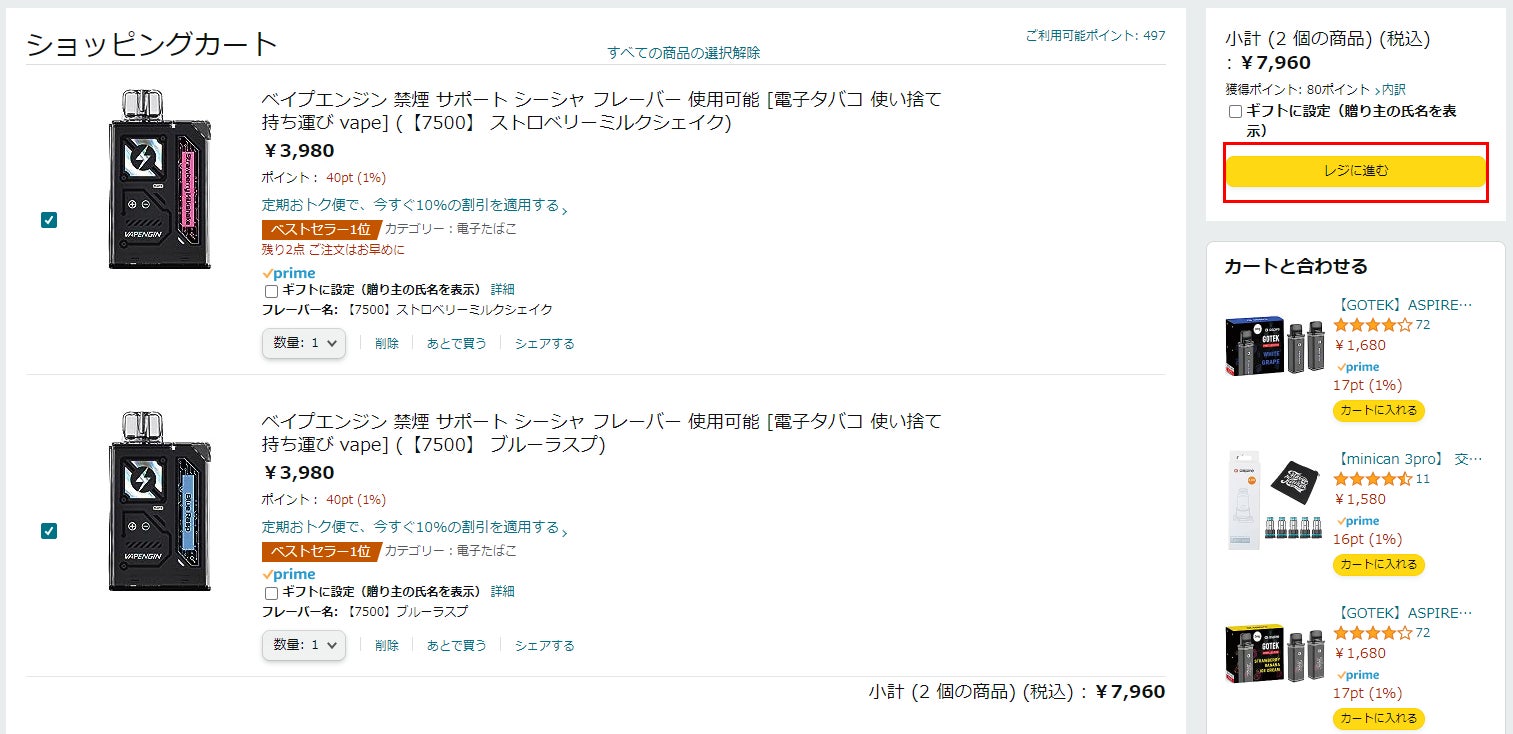Viewport: 1513px width, 734px height.
Task: Click the Strawberry Milkshake vape product image
Action: (160, 179)
